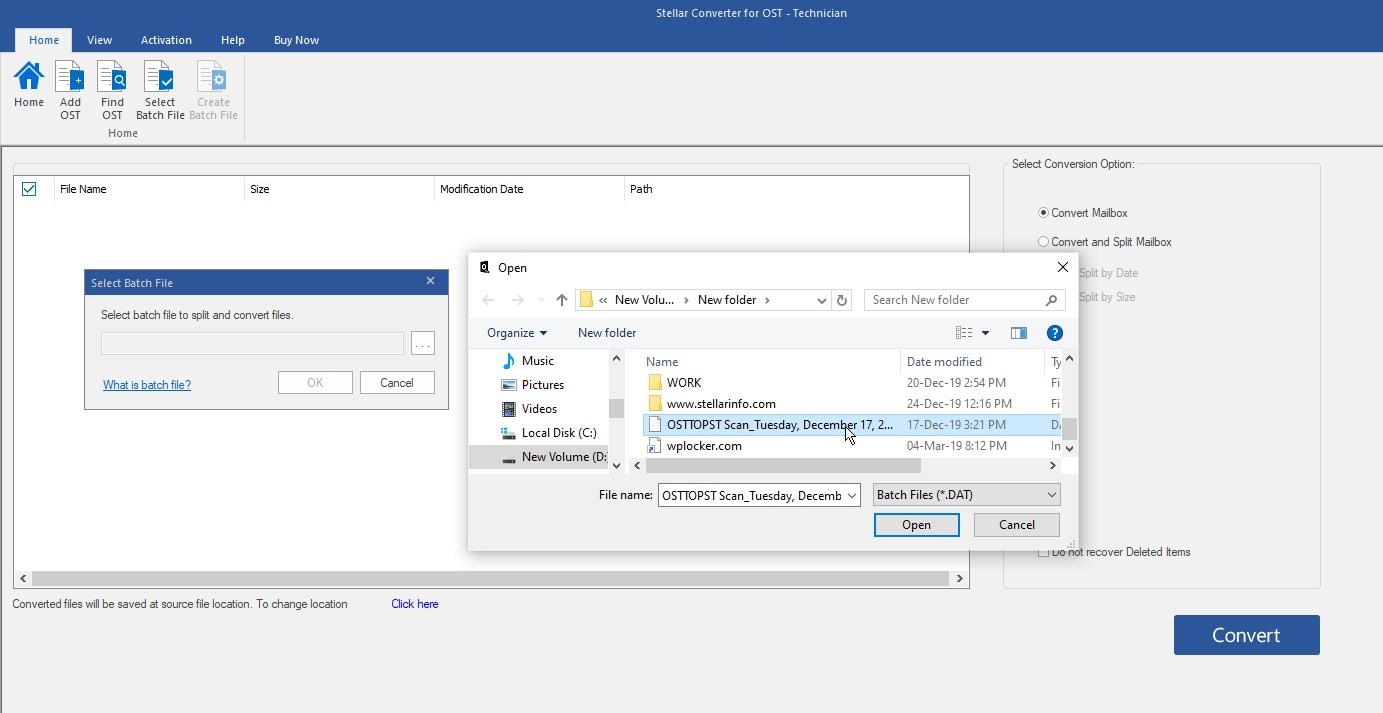
Task: Click the Add OST ribbon icon
Action: (x=70, y=90)
